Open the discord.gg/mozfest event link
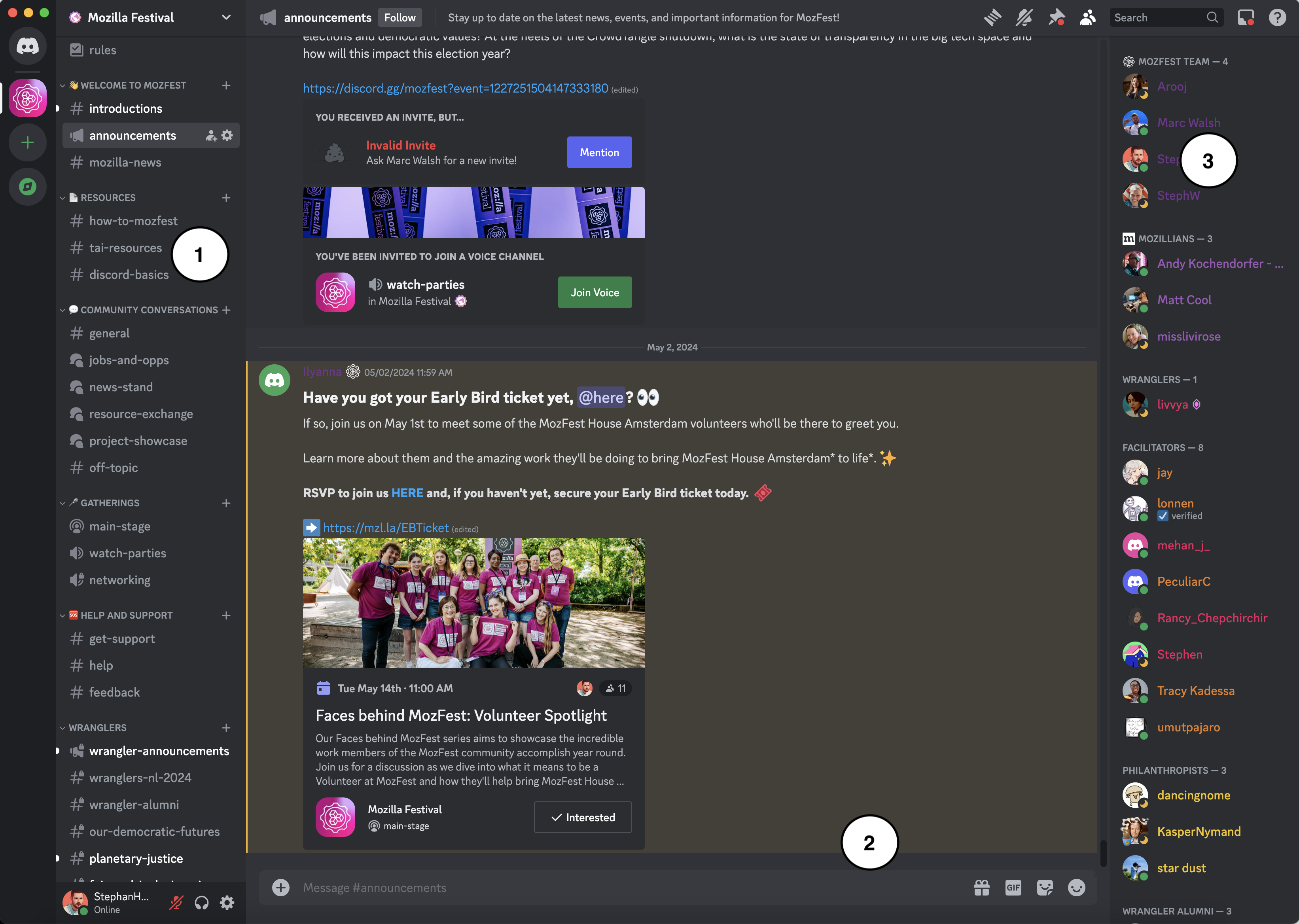 click(x=455, y=89)
